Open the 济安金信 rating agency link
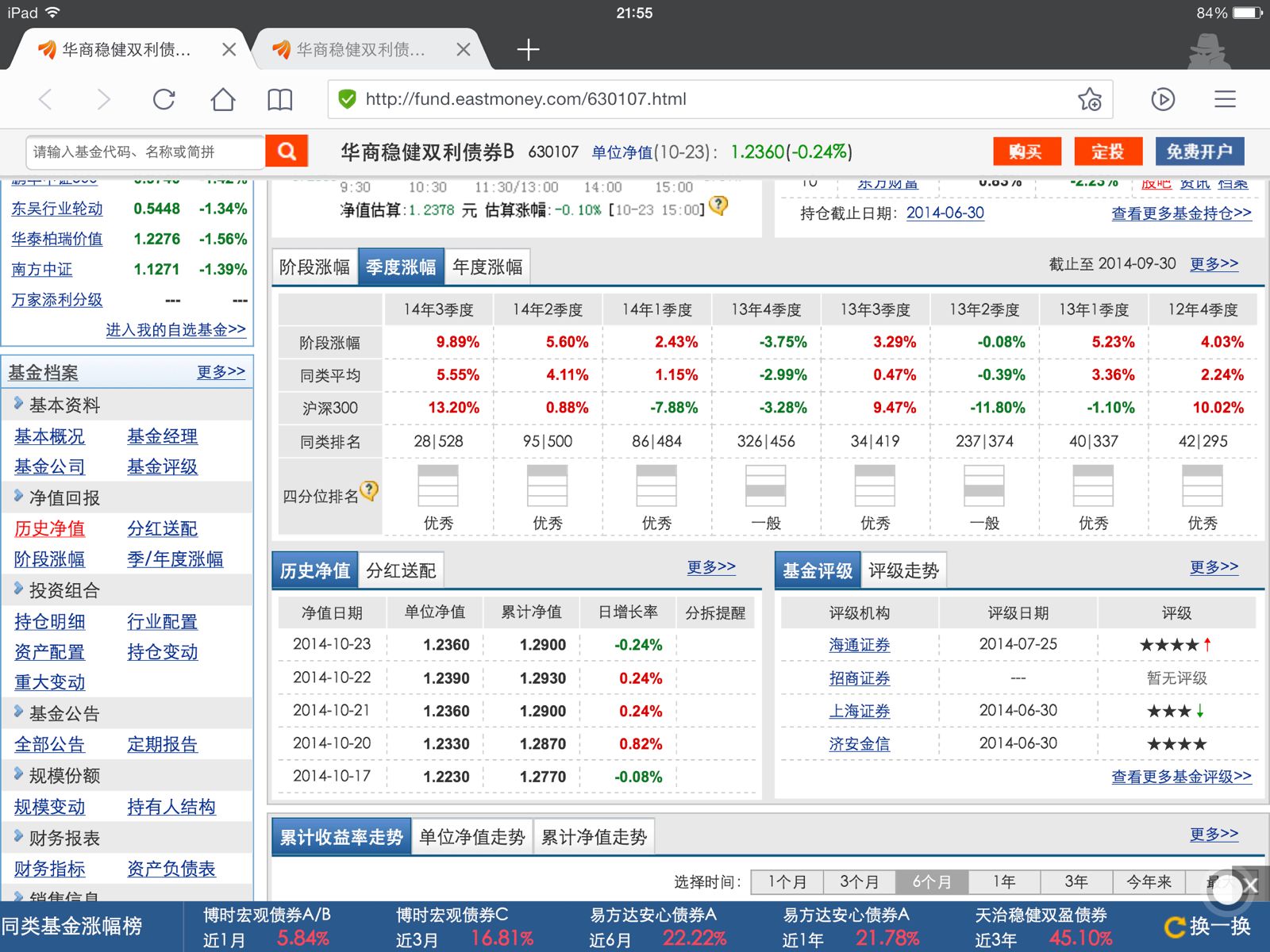Image resolution: width=1270 pixels, height=952 pixels. 860,744
